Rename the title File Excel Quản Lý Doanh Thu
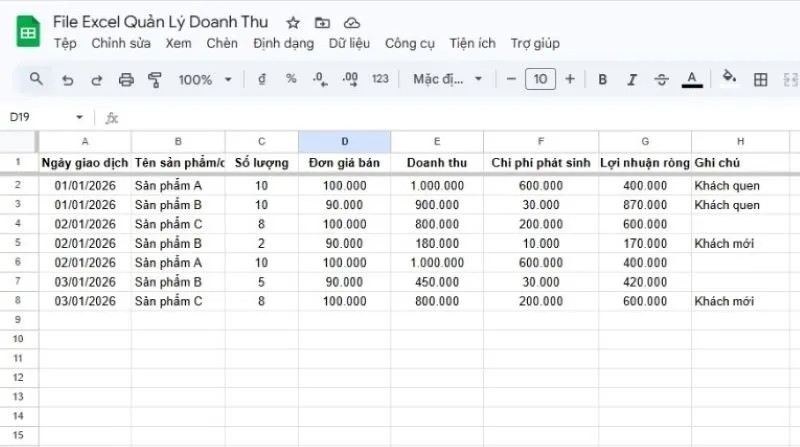 tap(160, 22)
